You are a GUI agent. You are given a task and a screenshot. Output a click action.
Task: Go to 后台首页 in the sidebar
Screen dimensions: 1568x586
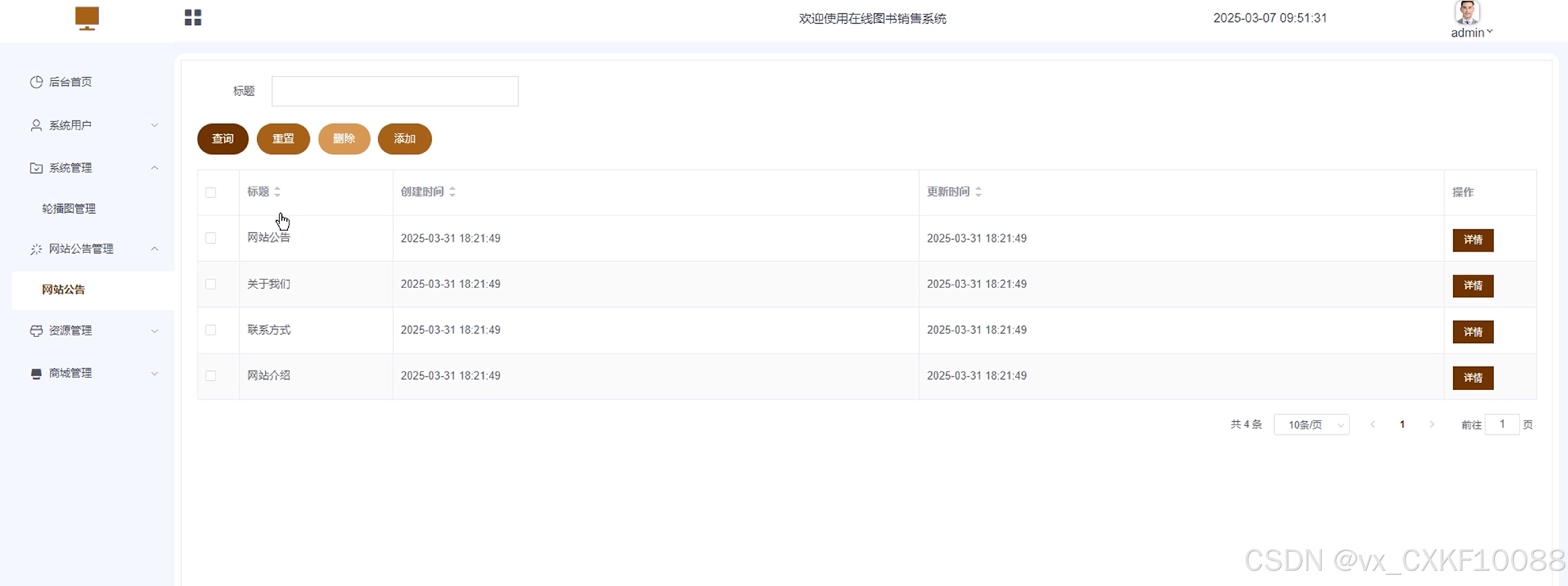click(70, 82)
